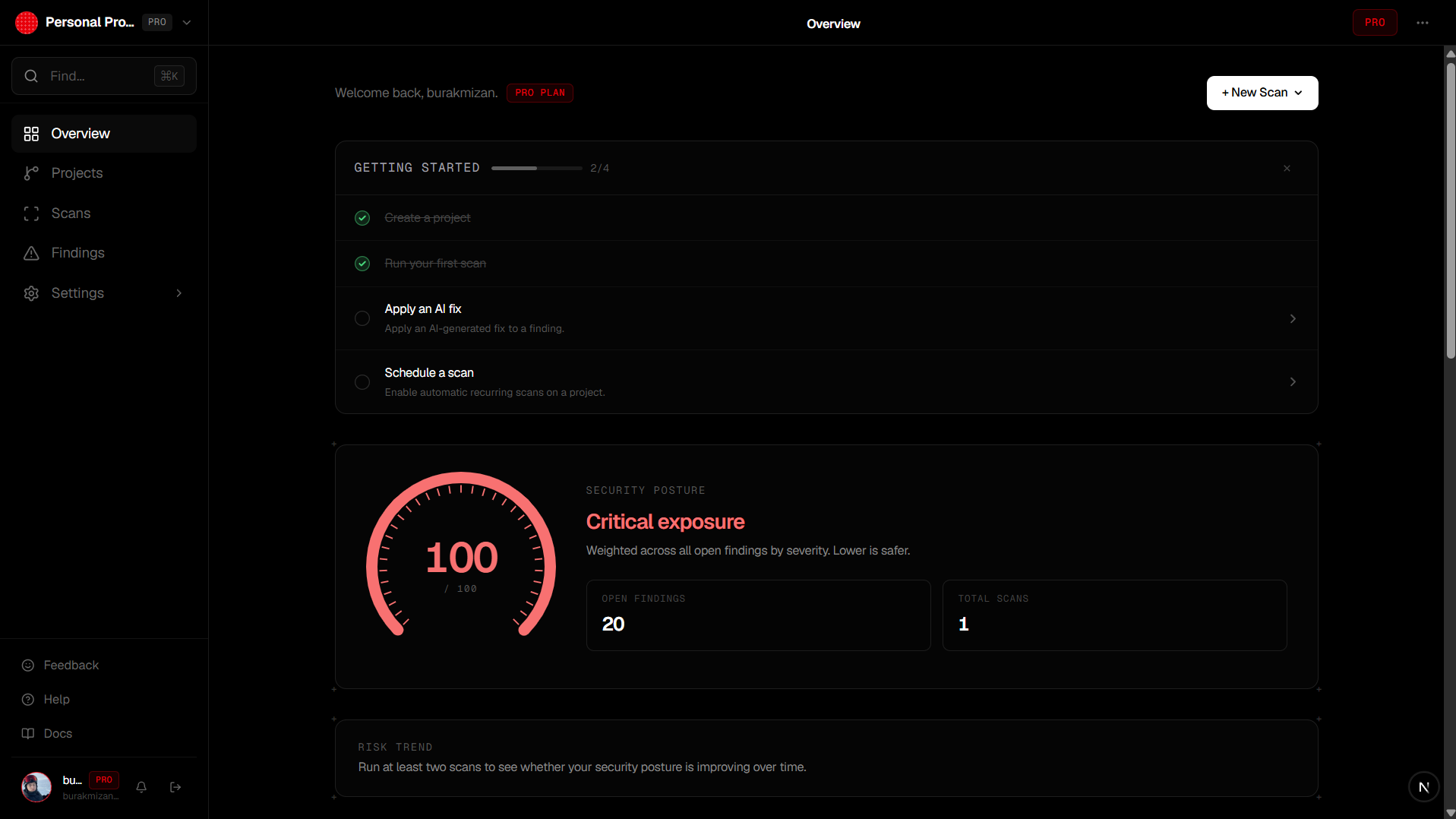Click the PRO PLAN badge
Viewport: 1456px width, 819px height.
coord(540,93)
